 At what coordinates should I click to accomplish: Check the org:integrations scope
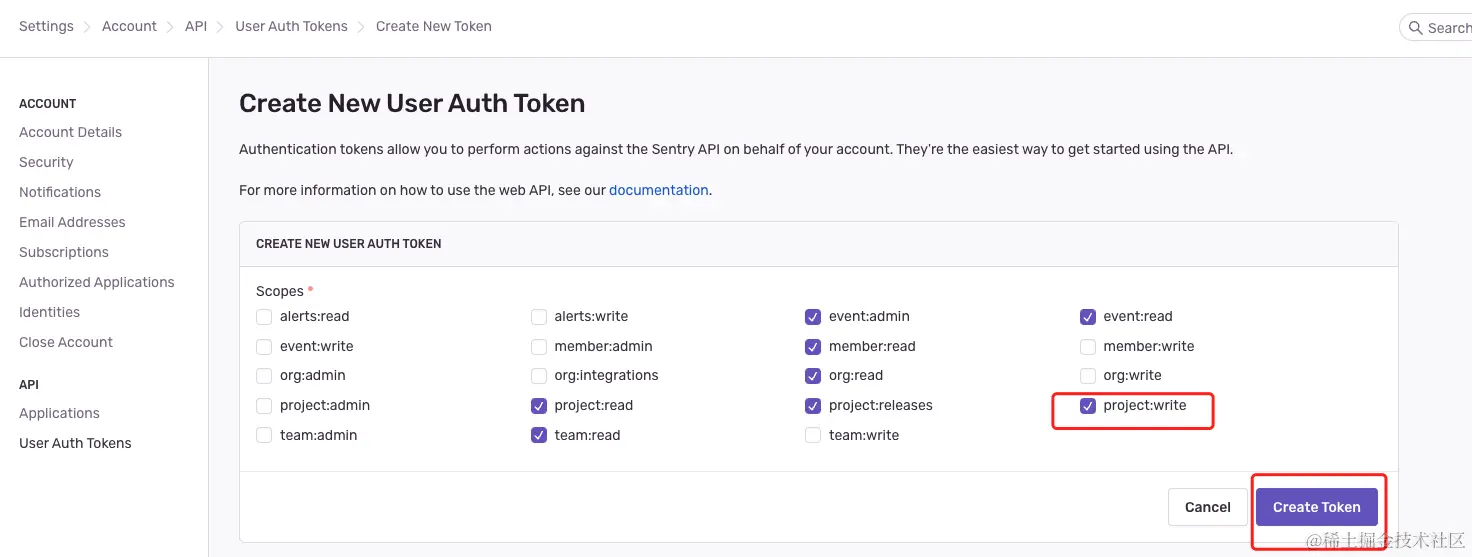(539, 376)
